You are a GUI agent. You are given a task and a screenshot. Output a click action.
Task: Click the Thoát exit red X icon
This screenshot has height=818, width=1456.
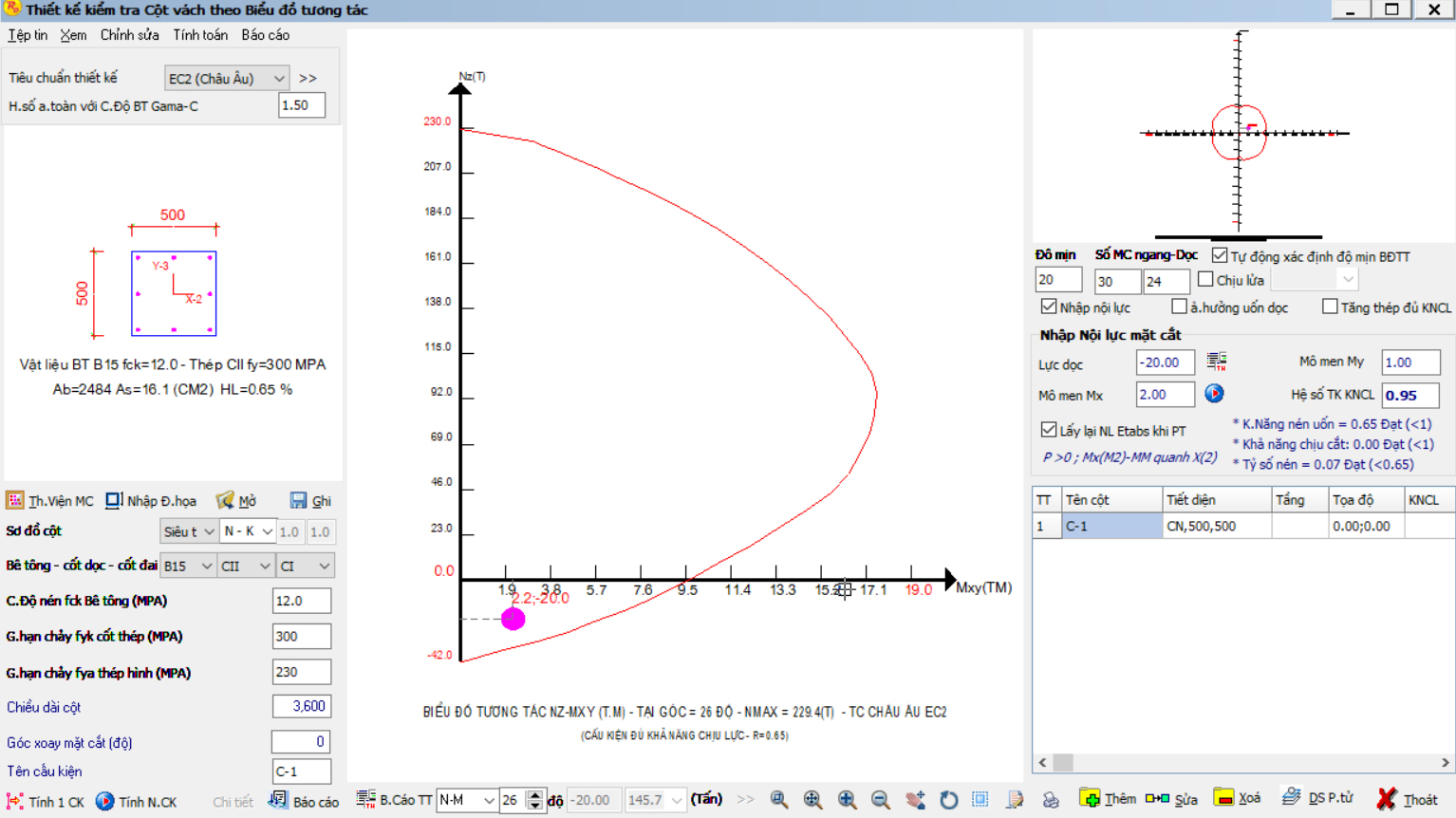coord(1387,799)
